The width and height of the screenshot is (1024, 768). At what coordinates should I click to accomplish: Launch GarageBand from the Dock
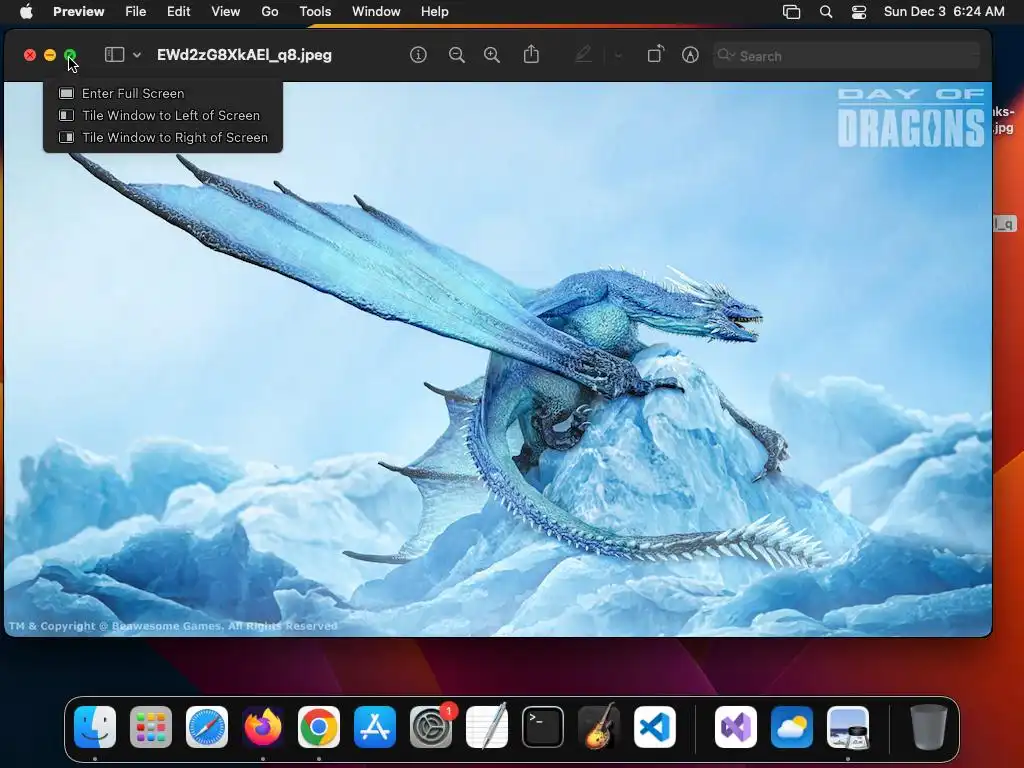click(x=599, y=727)
